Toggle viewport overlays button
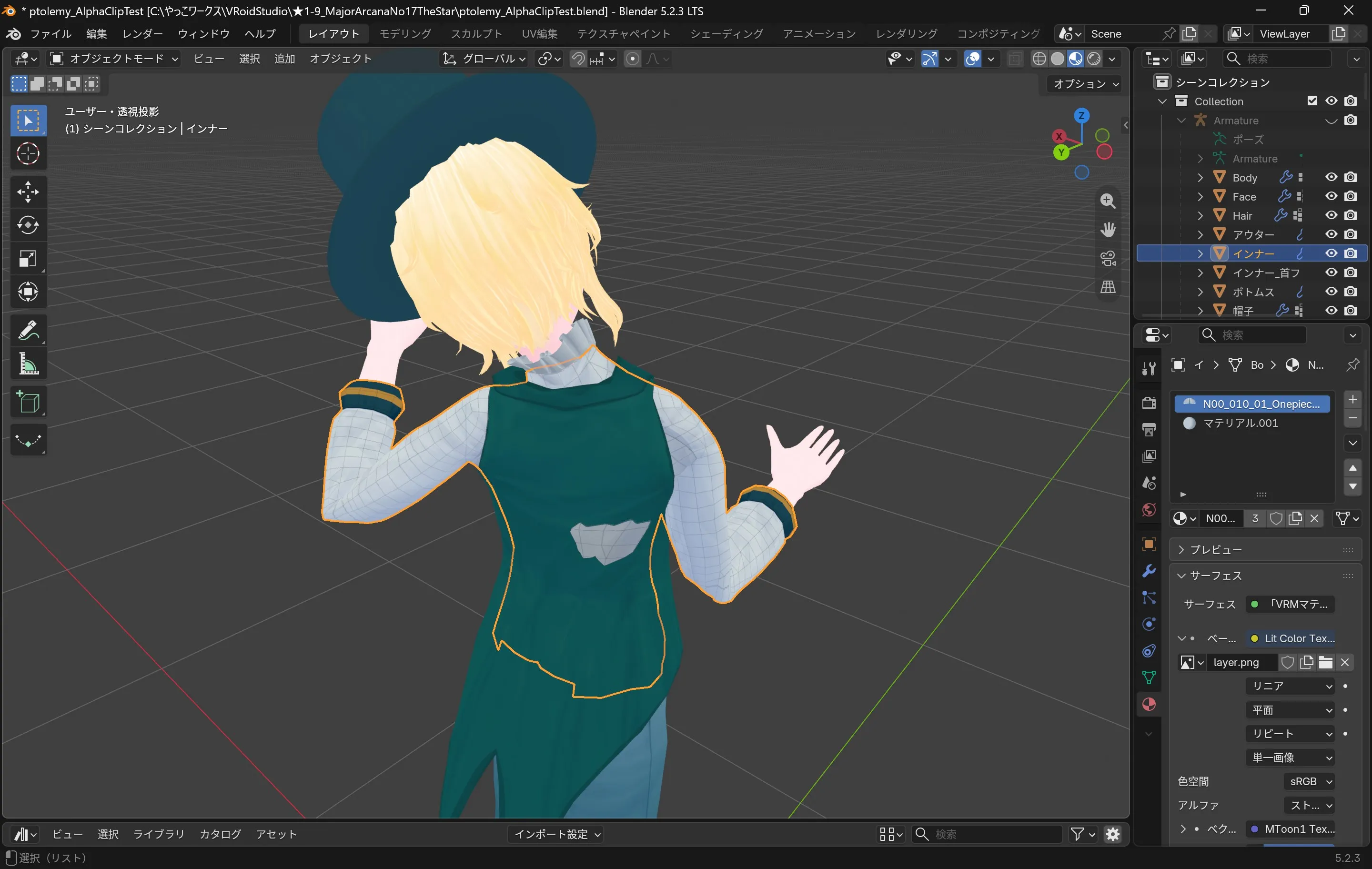 tap(973, 59)
